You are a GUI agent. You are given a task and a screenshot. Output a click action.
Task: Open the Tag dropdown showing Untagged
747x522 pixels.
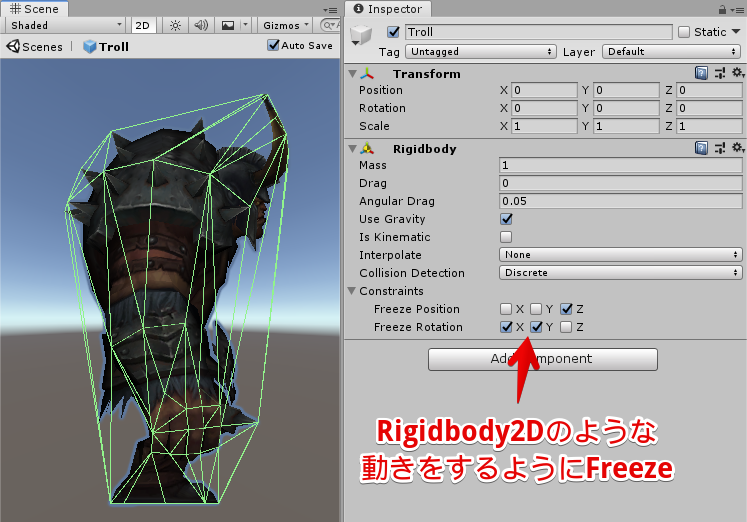click(x=481, y=51)
